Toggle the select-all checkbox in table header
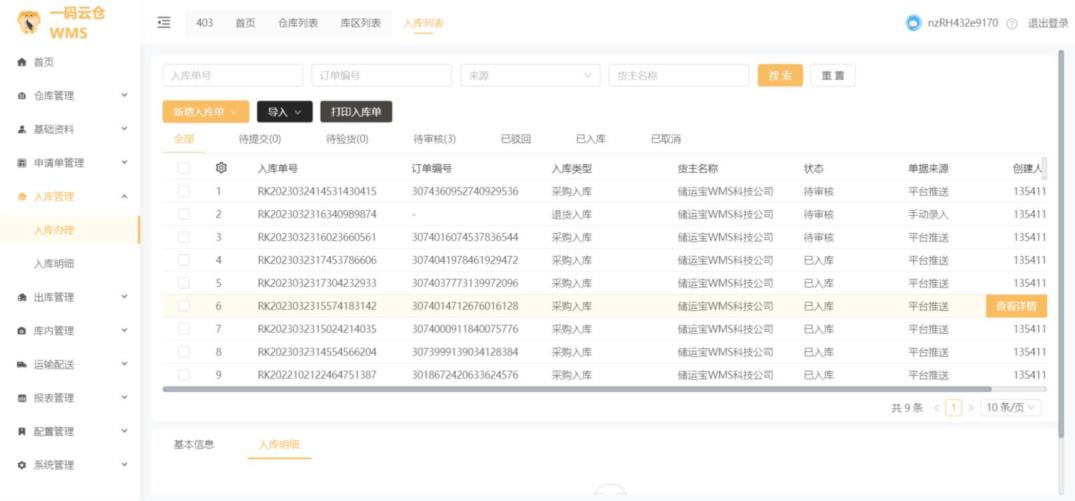The width and height of the screenshot is (1075, 501). tap(183, 168)
